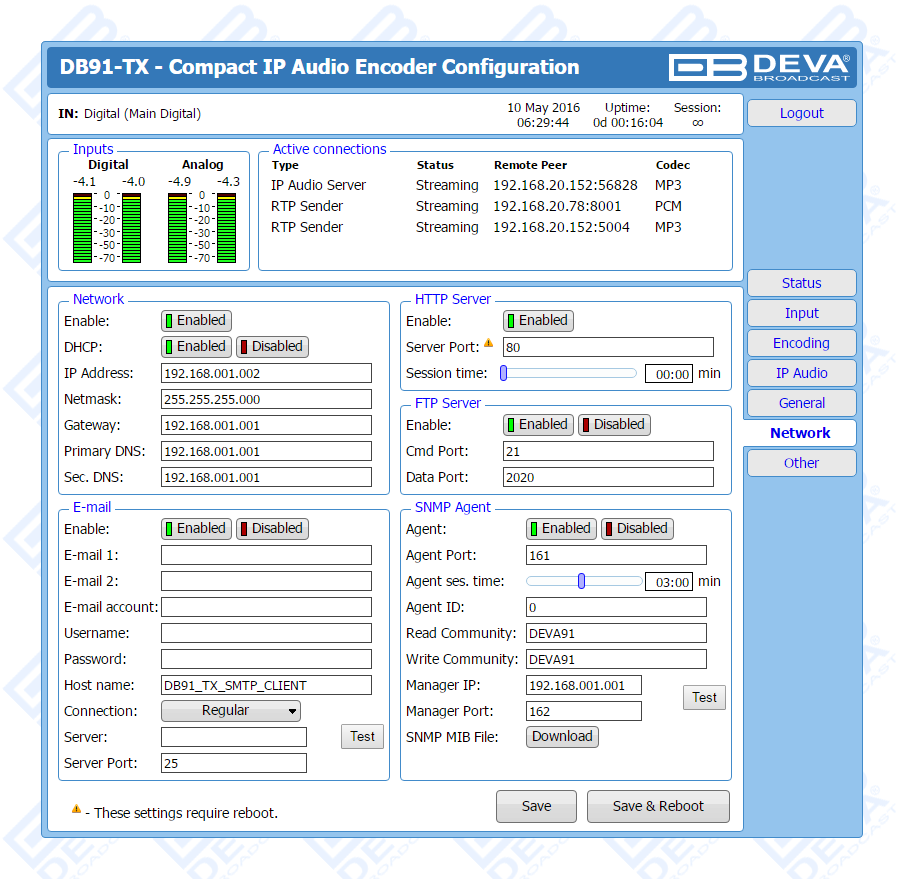Click the Analog input level meter
This screenshot has height=879, width=904.
pyautogui.click(x=203, y=227)
